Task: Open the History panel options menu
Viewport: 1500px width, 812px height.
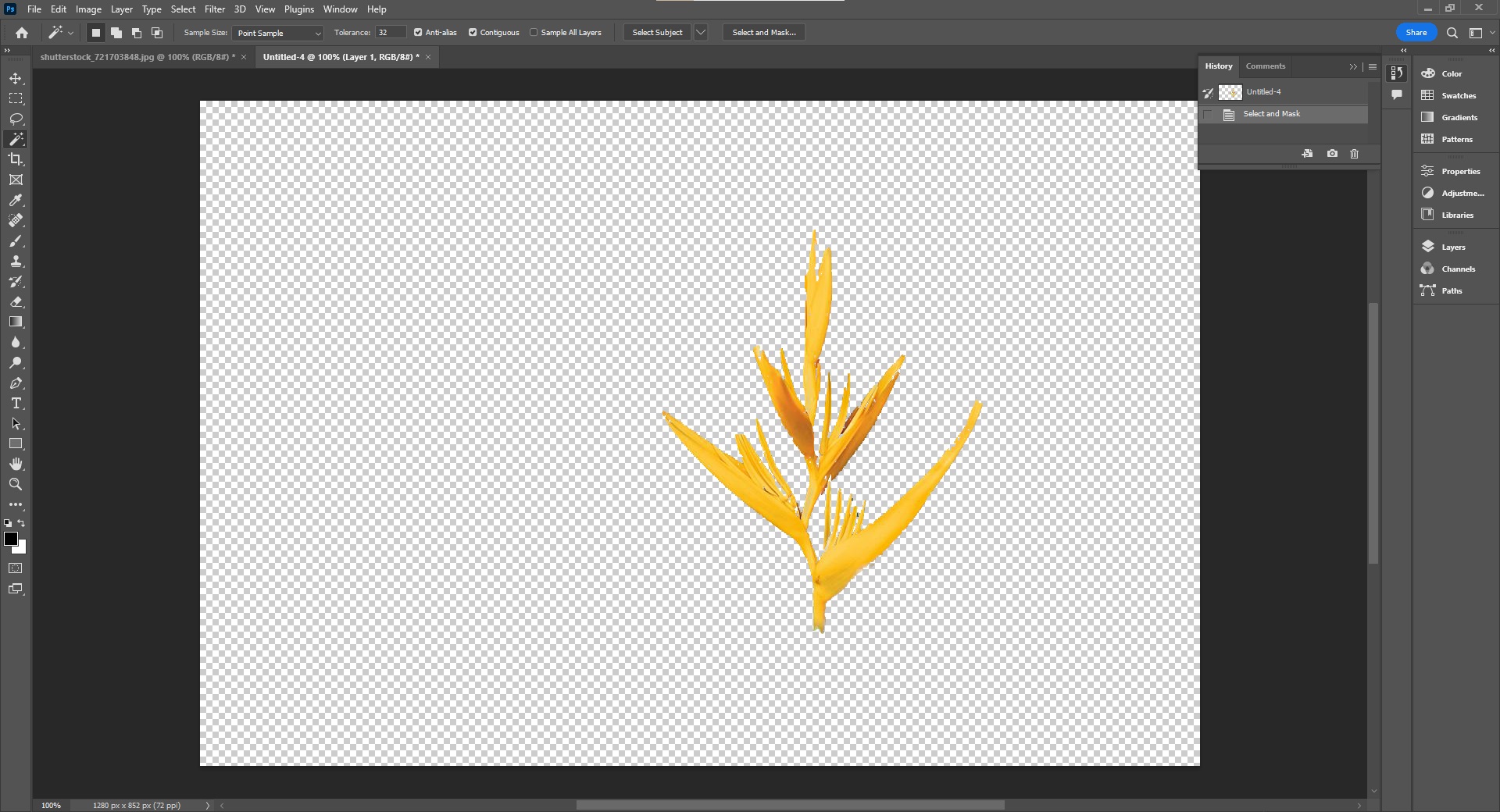Action: click(1373, 66)
